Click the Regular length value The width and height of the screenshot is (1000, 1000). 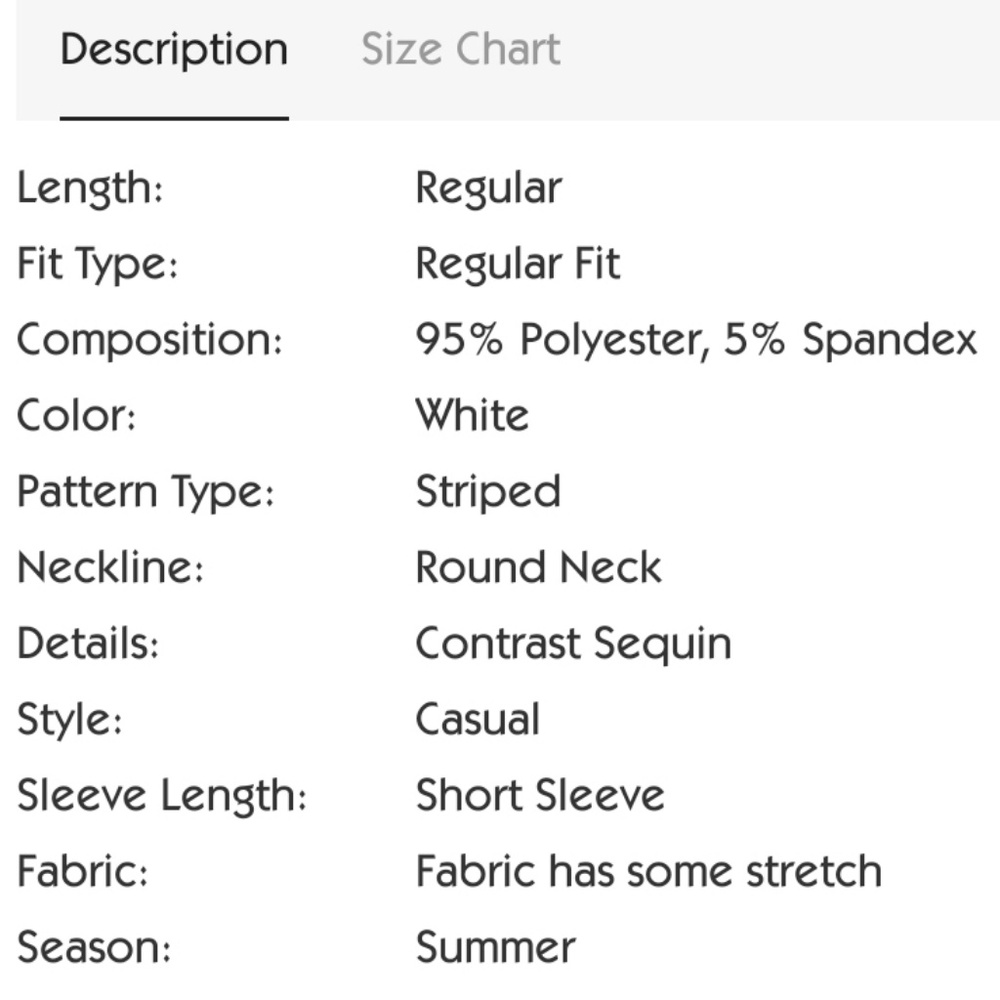pyautogui.click(x=488, y=189)
